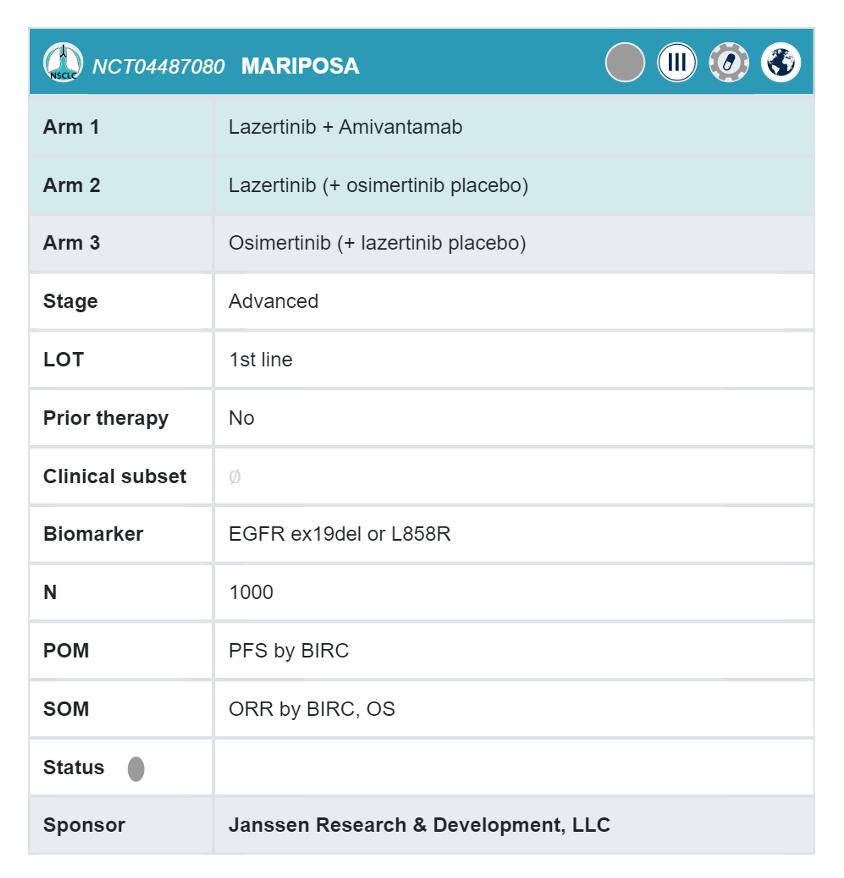Click ORR by BIRC, OS secondary outcome
The image size is (844, 878).
pyautogui.click(x=311, y=709)
